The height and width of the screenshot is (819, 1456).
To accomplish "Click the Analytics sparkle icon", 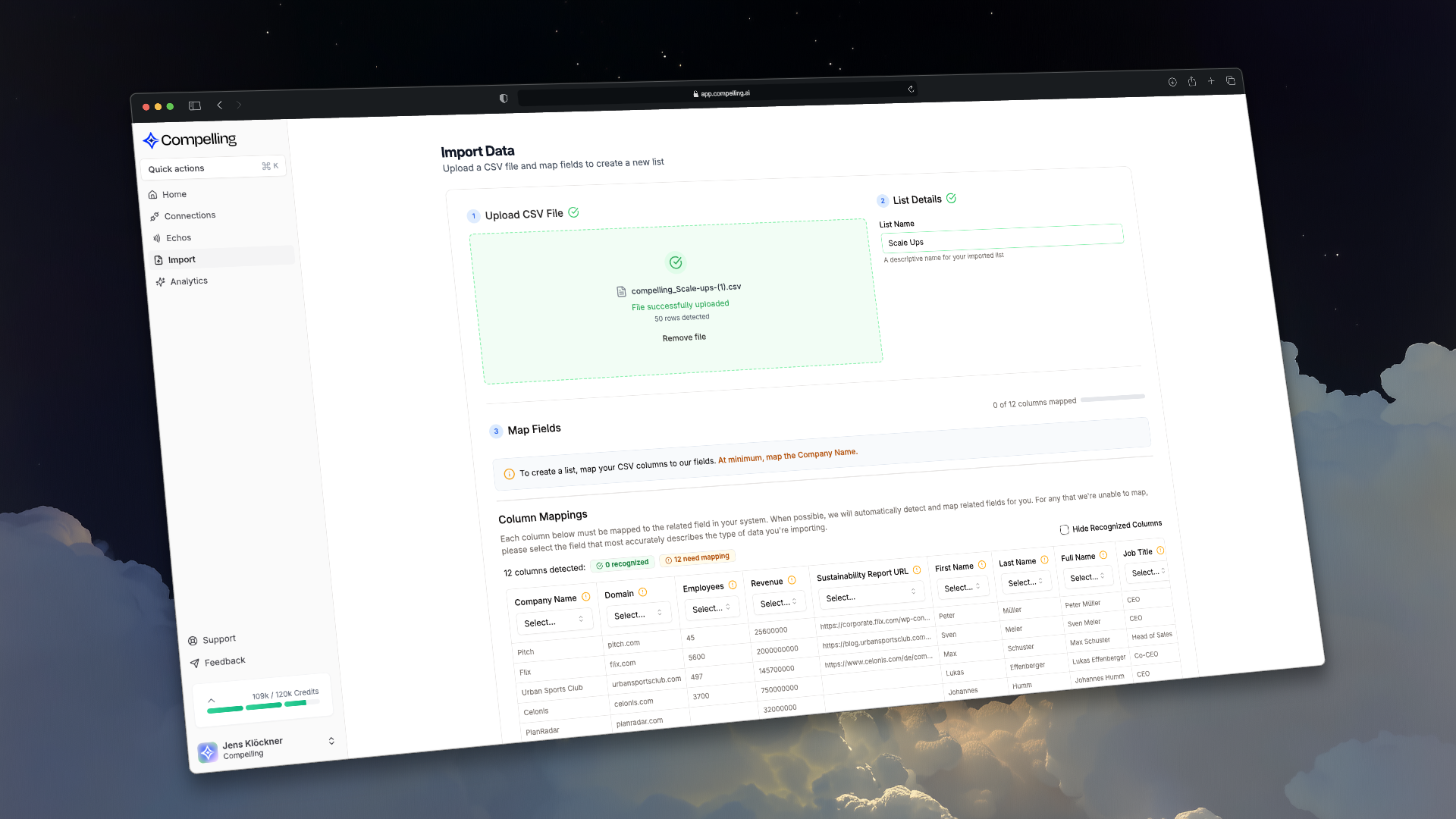I will point(160,282).
